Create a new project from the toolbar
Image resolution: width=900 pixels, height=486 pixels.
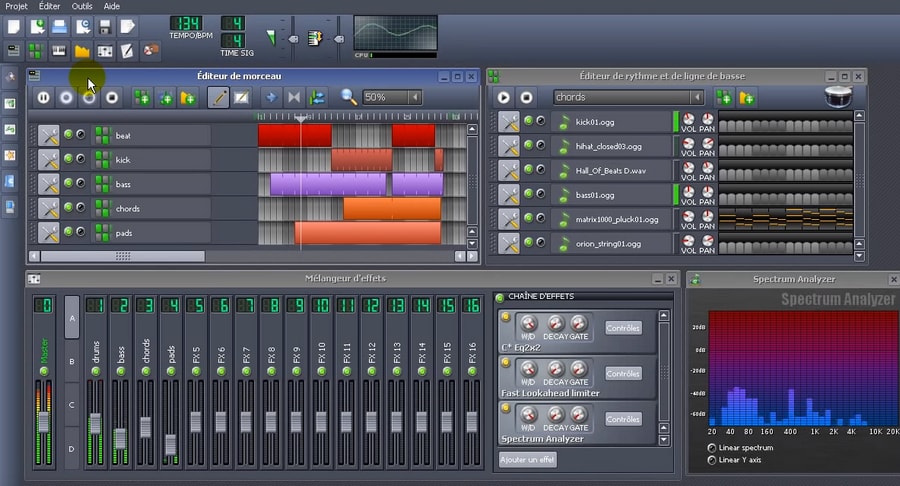[x=13, y=27]
